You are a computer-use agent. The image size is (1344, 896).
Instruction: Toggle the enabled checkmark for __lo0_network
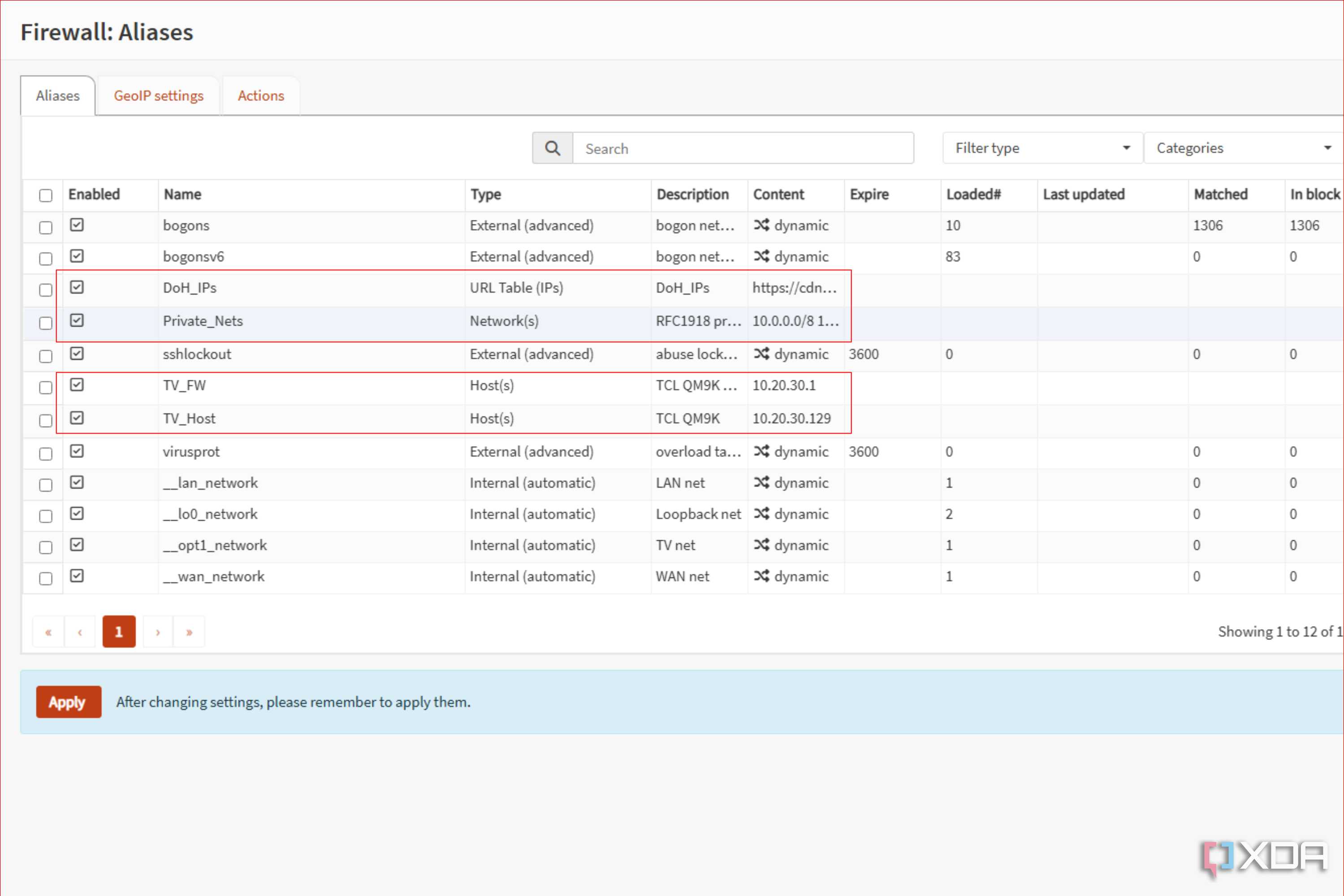[x=77, y=513]
